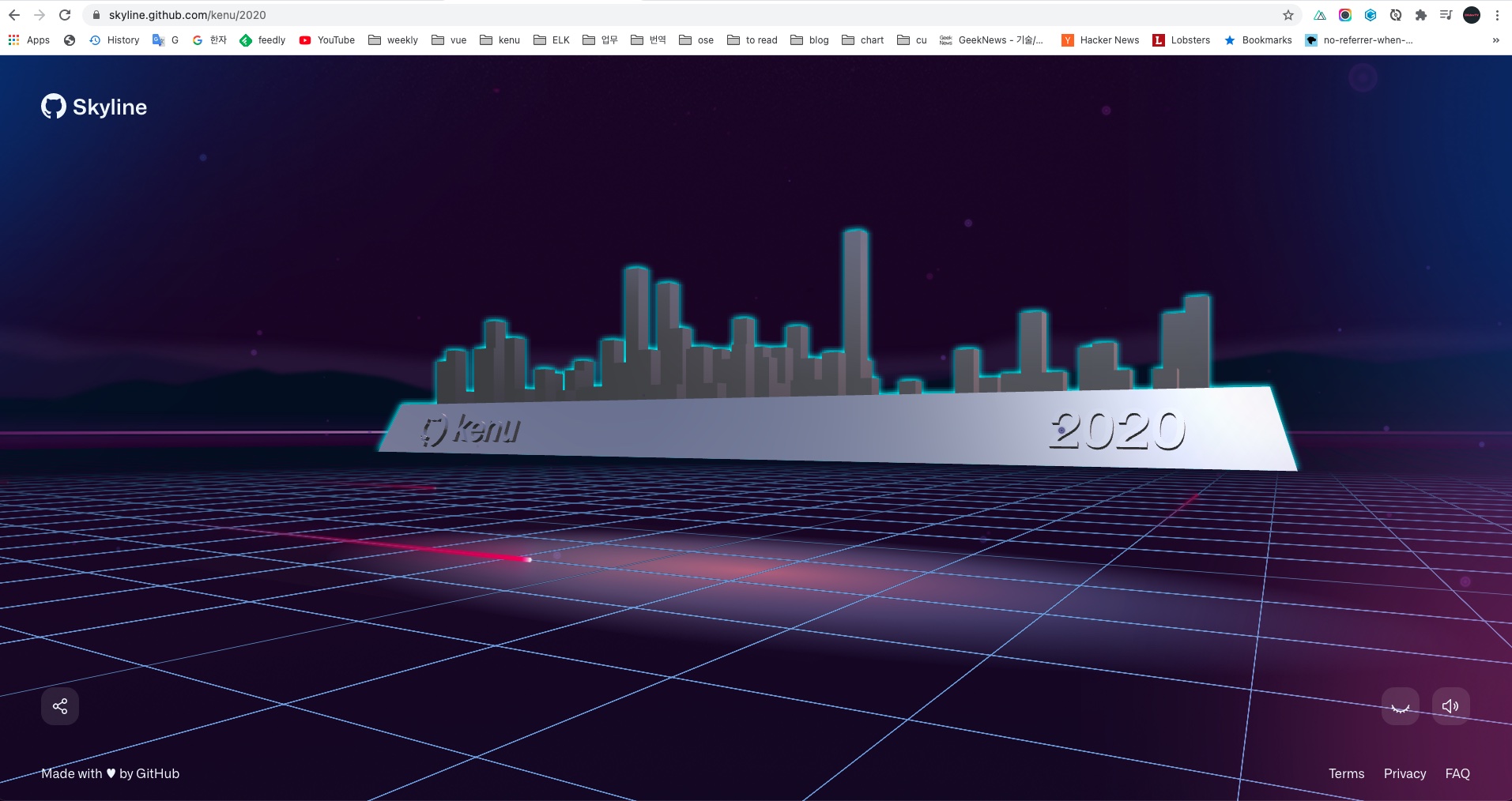Click the 2020 year engraving on the base
The image size is (1512, 801).
point(1118,431)
